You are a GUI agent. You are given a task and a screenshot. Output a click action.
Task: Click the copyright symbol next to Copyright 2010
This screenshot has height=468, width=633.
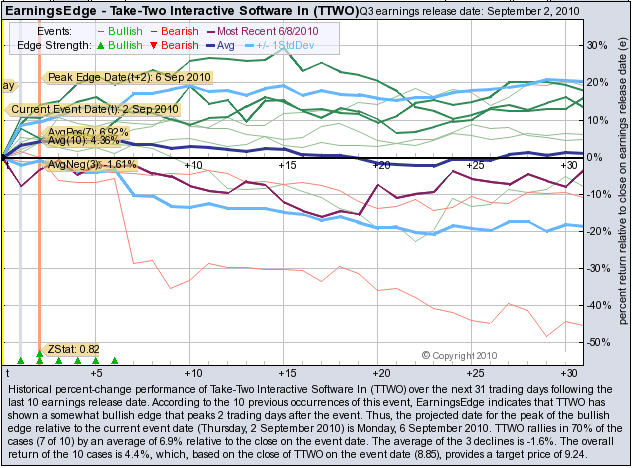click(x=426, y=355)
